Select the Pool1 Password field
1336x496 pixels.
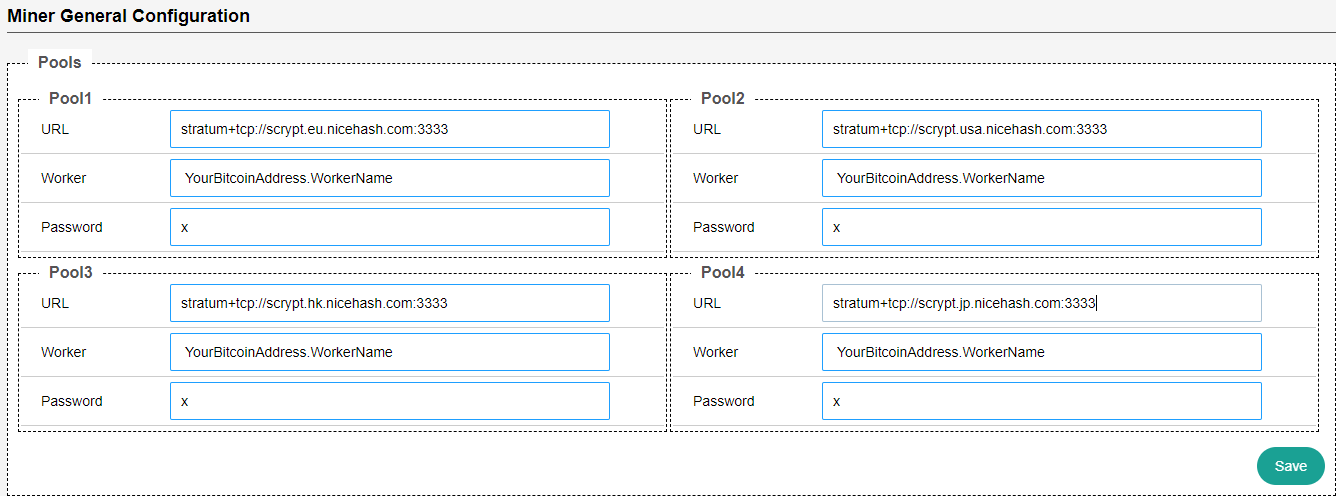pos(389,227)
